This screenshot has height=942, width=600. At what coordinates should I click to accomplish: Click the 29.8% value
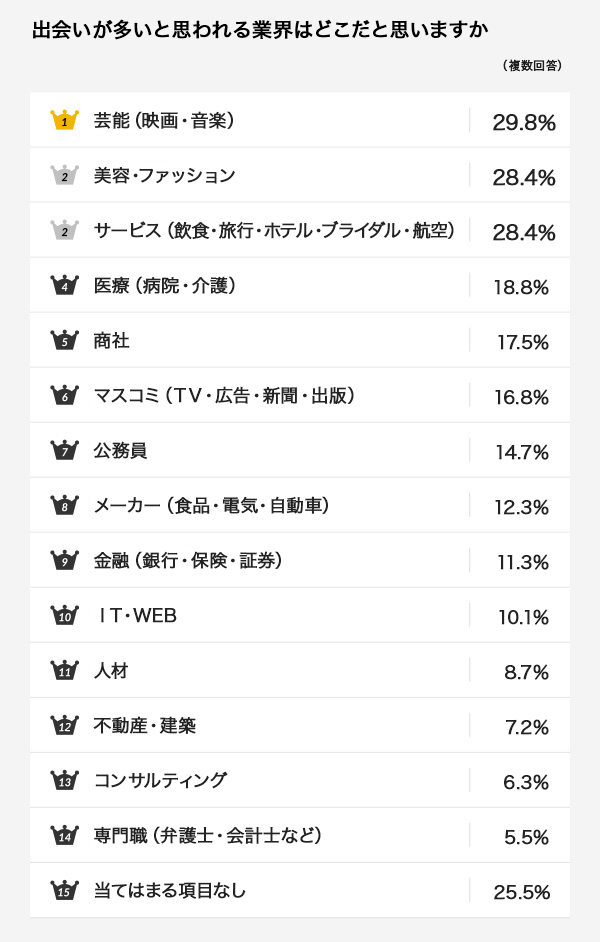coord(524,123)
